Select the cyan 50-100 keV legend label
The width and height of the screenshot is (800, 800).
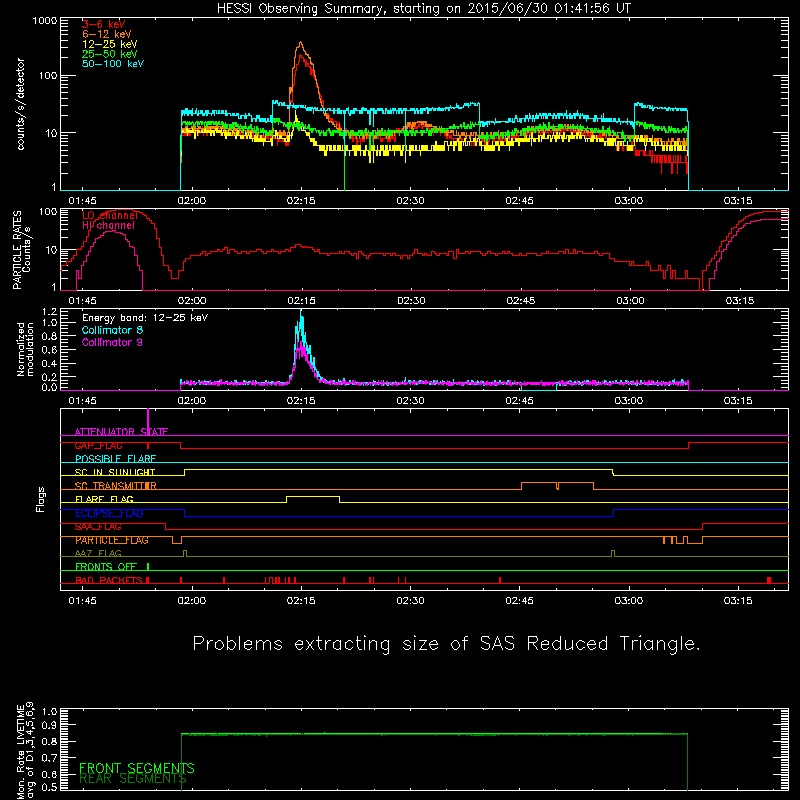[113, 64]
